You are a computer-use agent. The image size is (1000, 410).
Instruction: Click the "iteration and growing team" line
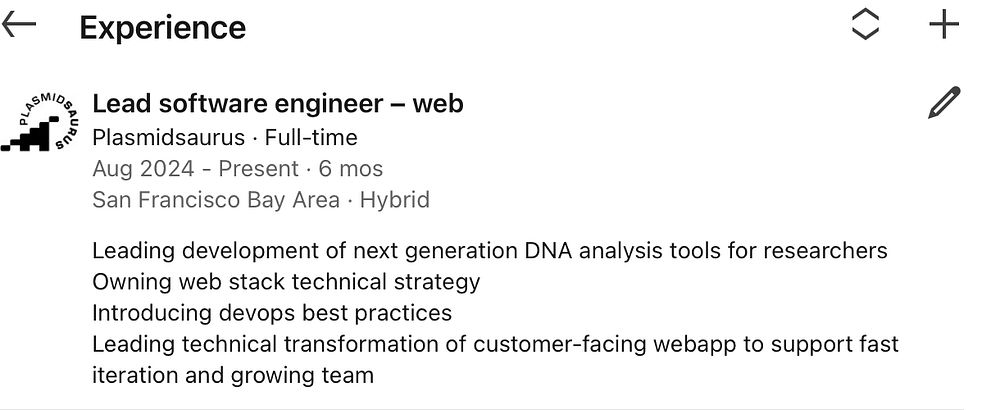(233, 376)
